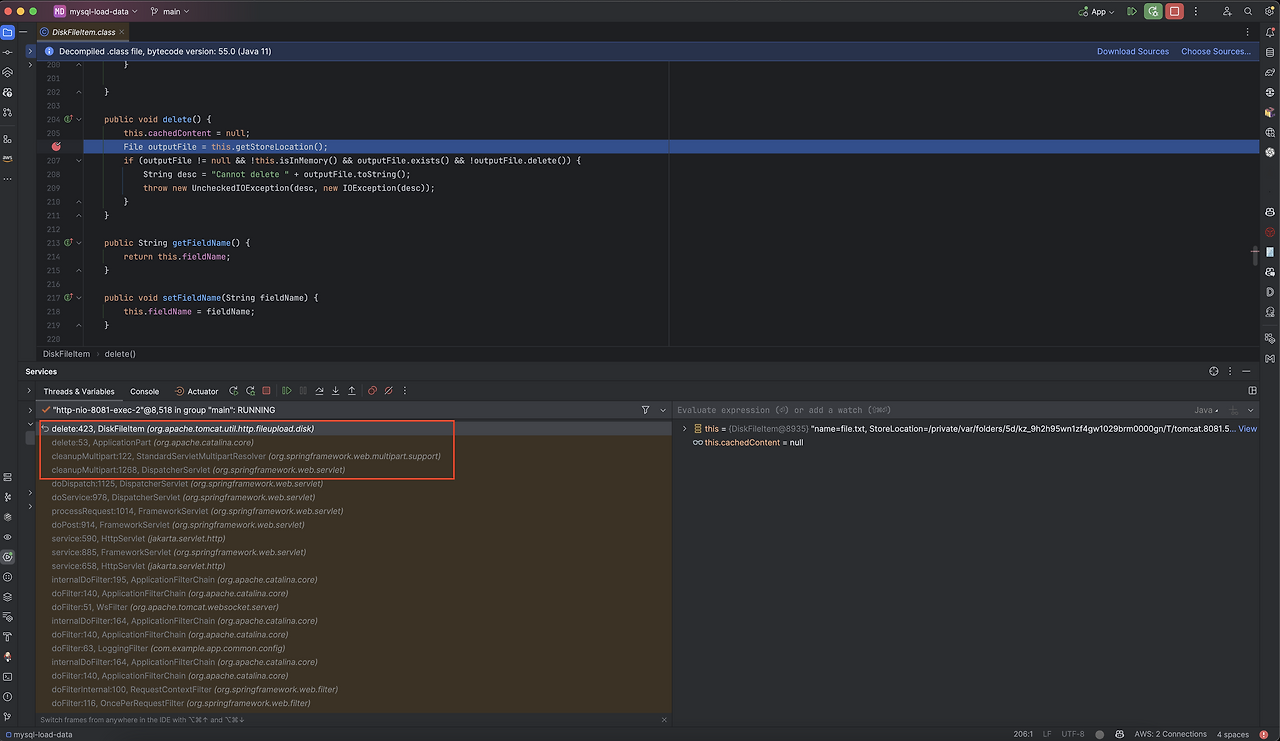This screenshot has height=741, width=1280.
Task: Click the Step Out debugger icon
Action: [352, 391]
